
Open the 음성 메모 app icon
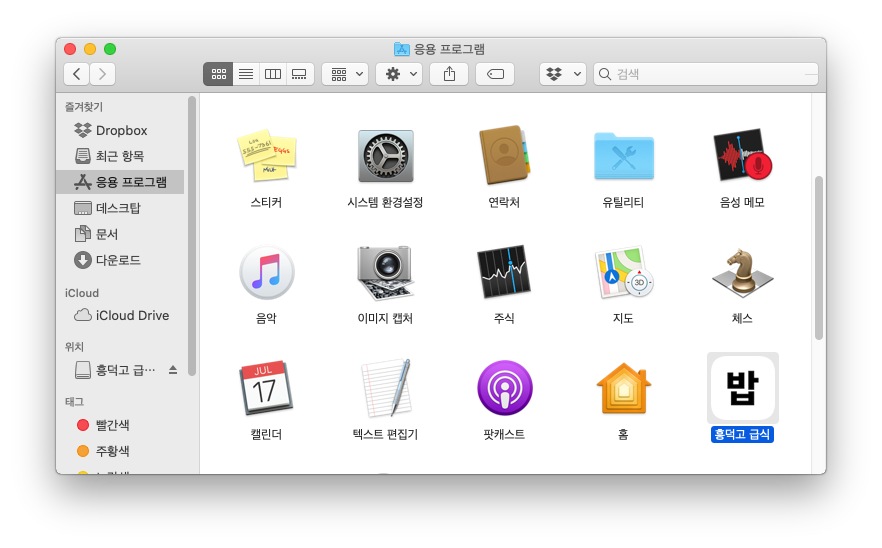pos(742,155)
